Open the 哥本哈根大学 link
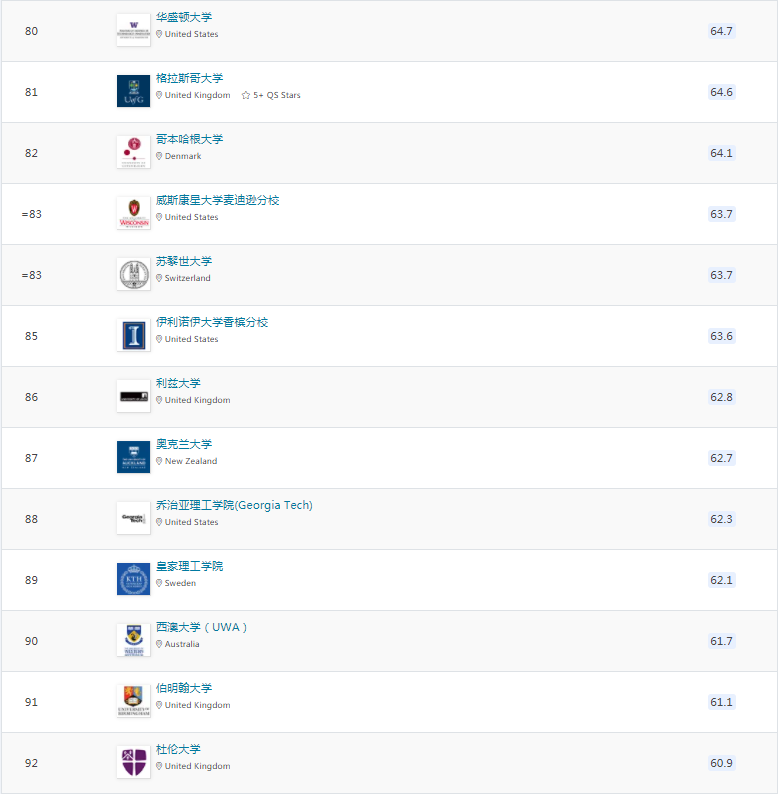The height and width of the screenshot is (794, 778). point(189,139)
